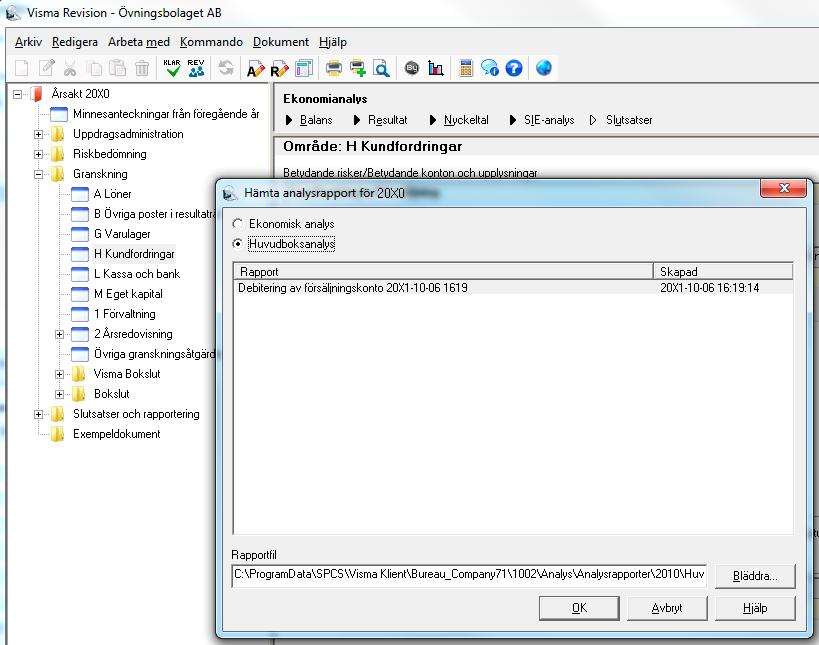Screen dimensions: 819x645
Task: Click the Exempeldokument folder icon
Action: 57,434
